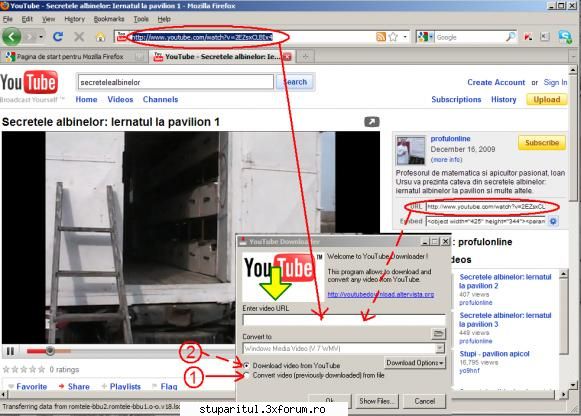581x416 pixels.
Task: Subscribe to profulonline channel
Action: (542, 142)
